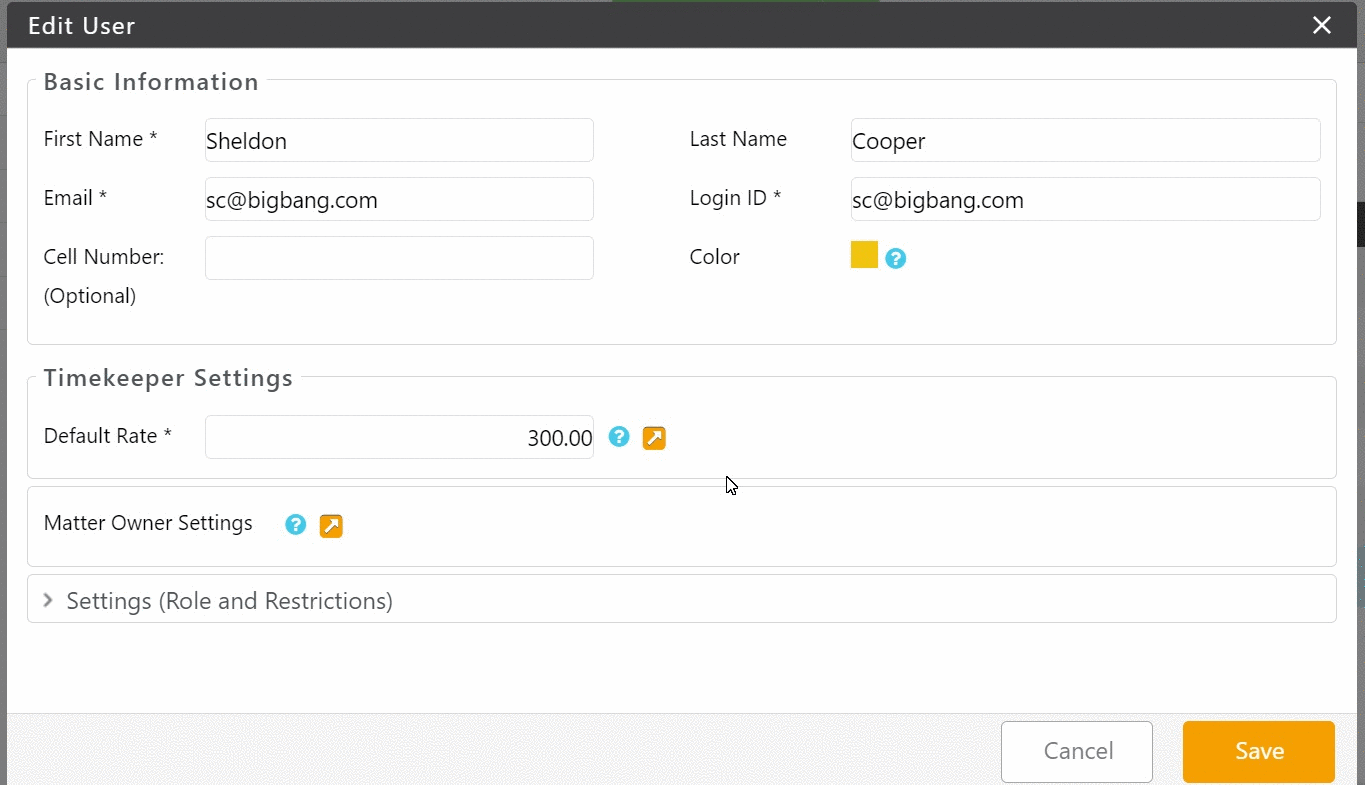Expand the Settings section chevron arrow

(x=48, y=600)
